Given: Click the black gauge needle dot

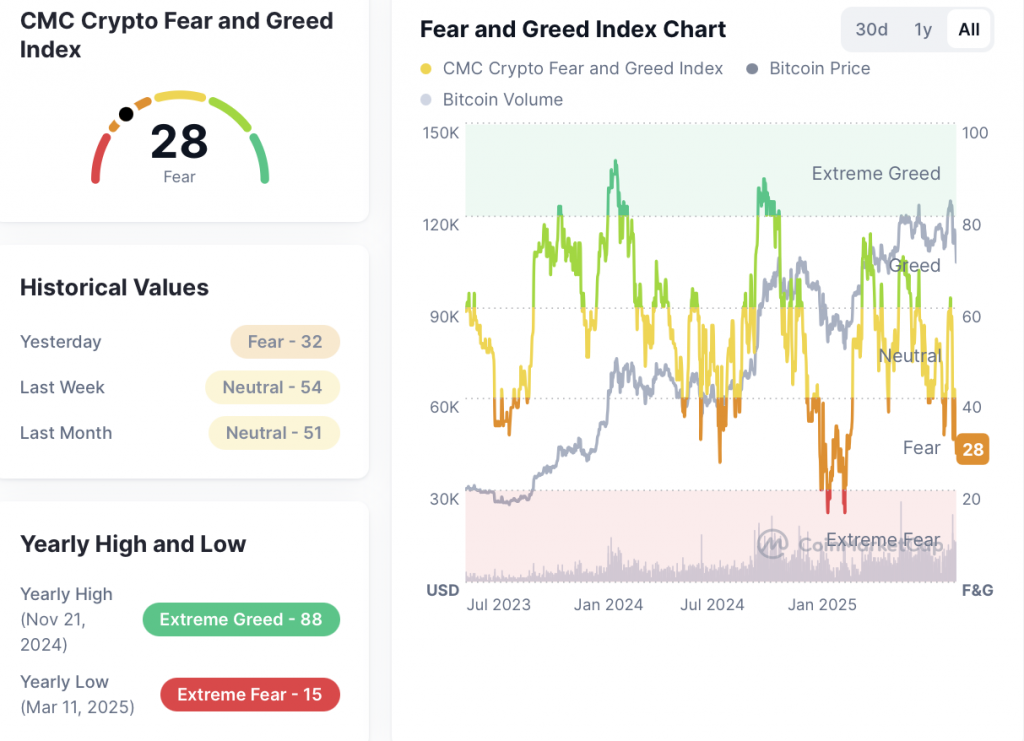Looking at the screenshot, I should (x=126, y=114).
